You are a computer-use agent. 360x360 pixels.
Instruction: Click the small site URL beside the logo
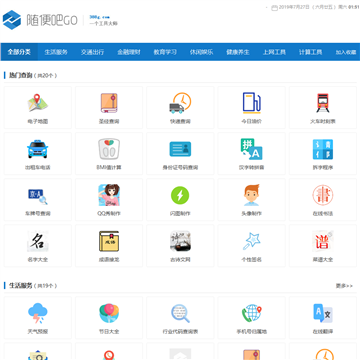(99, 17)
